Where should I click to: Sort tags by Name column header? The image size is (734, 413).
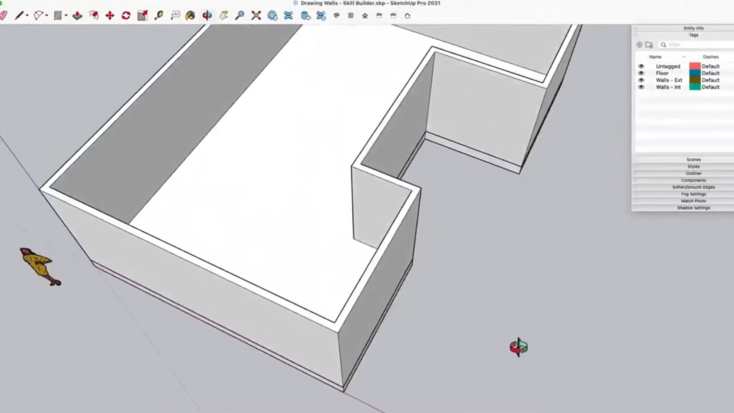(655, 57)
